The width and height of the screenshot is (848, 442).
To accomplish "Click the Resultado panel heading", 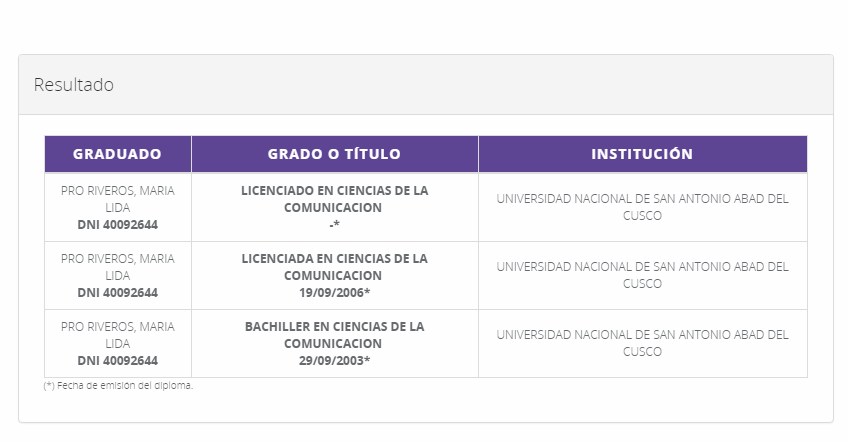I will coord(74,85).
